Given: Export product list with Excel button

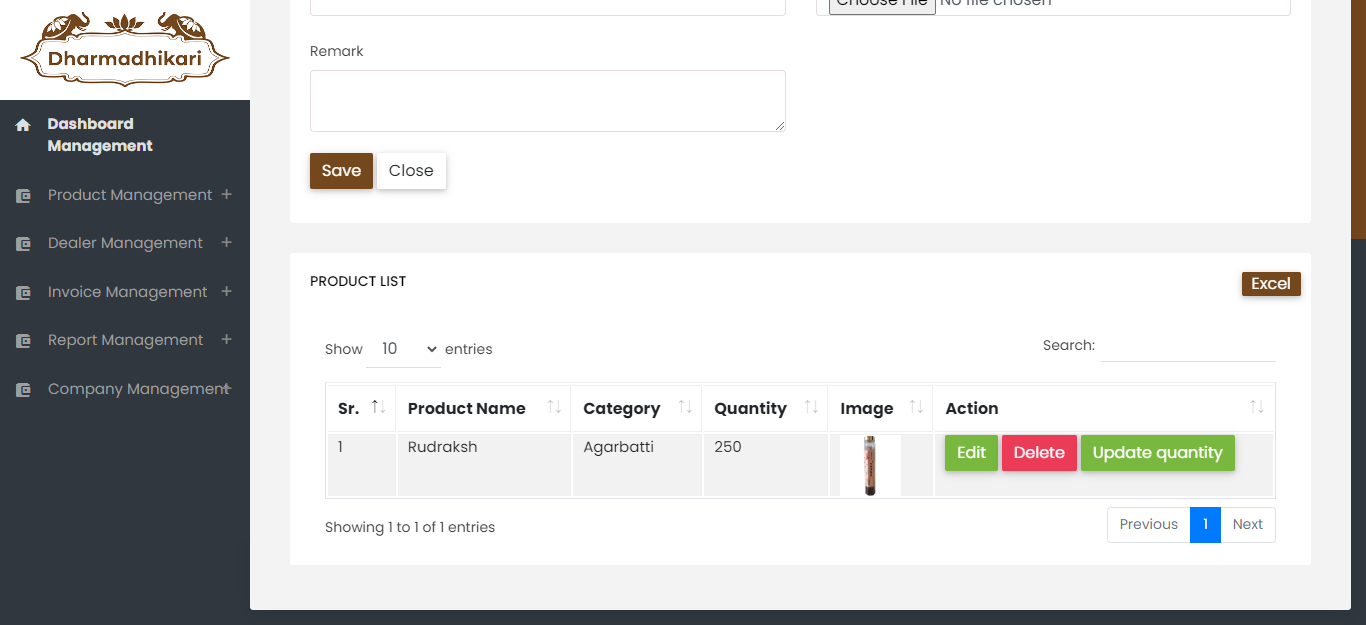Looking at the screenshot, I should point(1271,284).
